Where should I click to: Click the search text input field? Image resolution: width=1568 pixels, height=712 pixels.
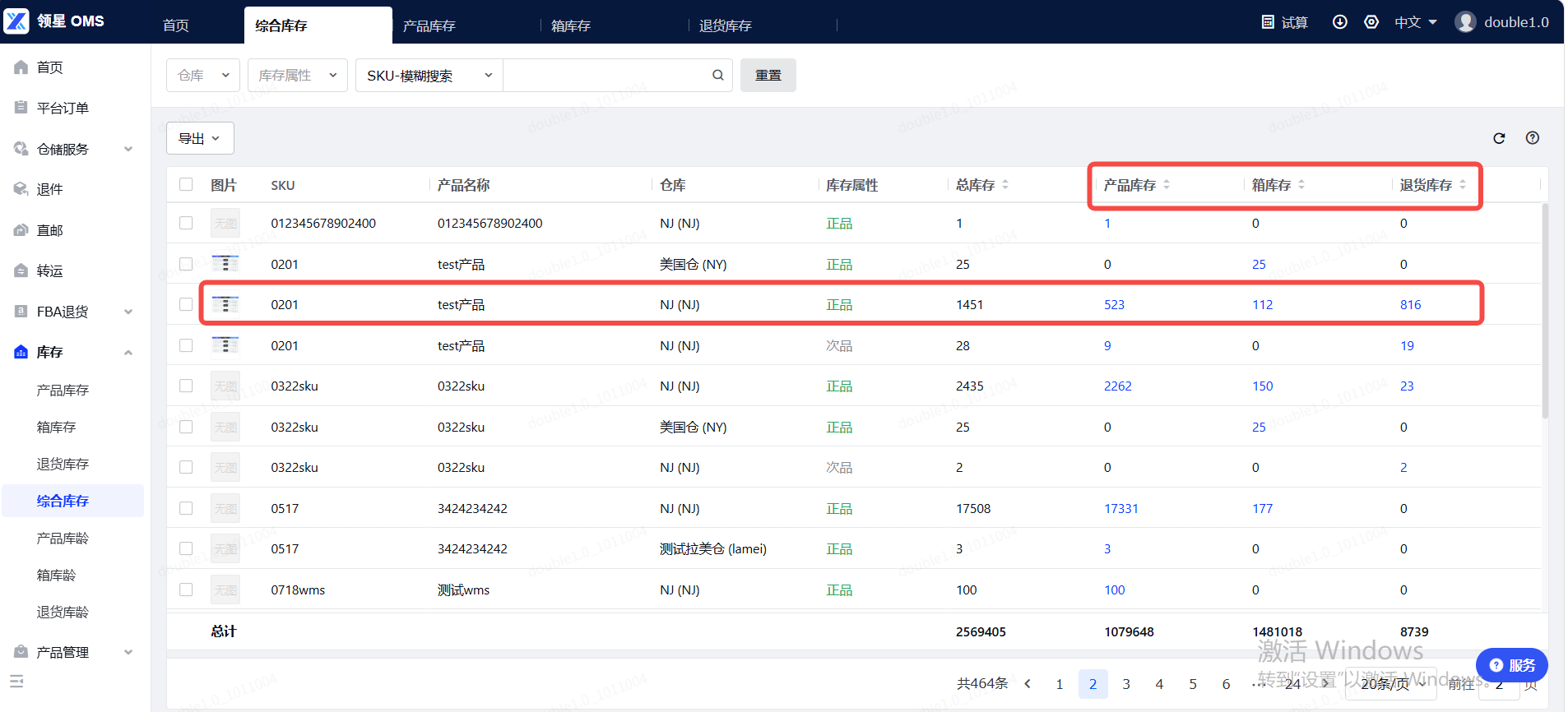coord(606,75)
